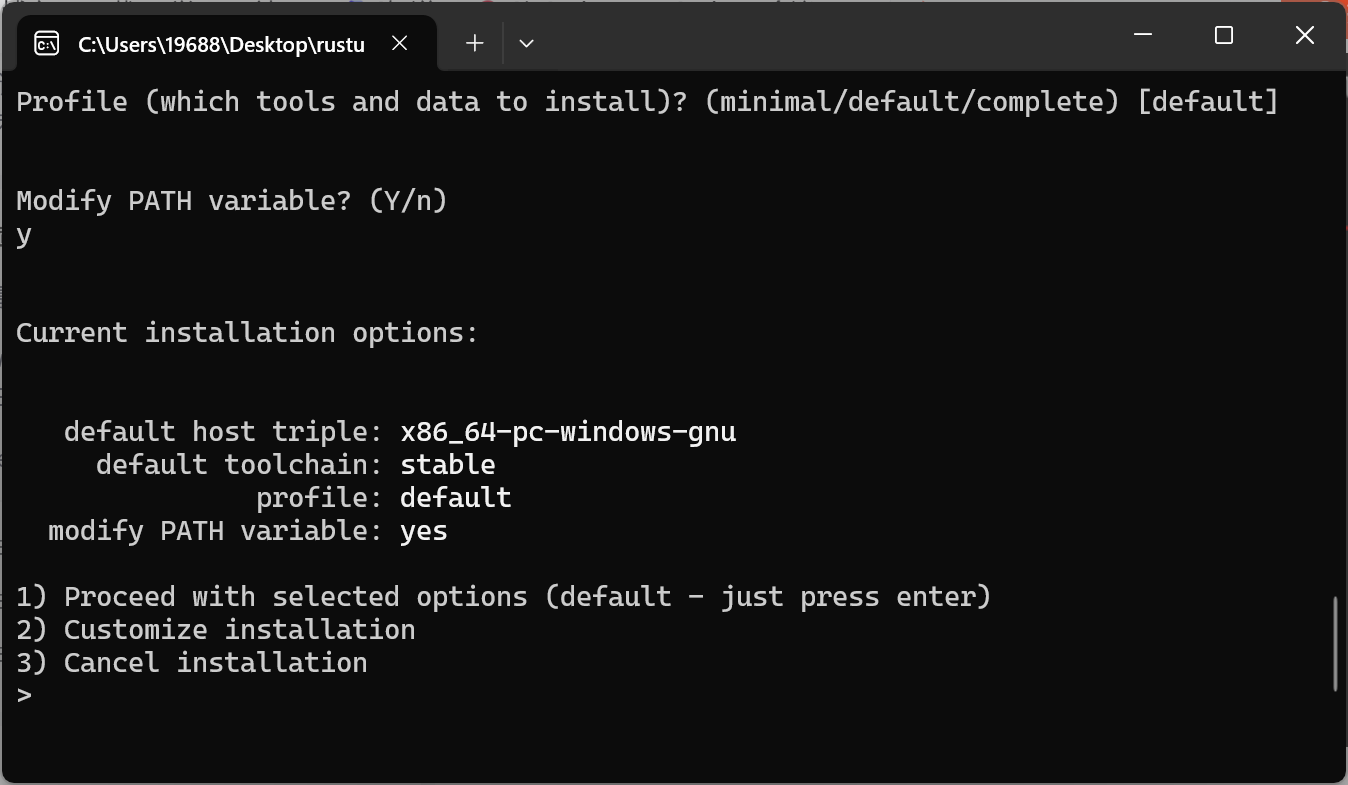Click the "Profile (which tools and data" line
This screenshot has height=785, width=1348.
pyautogui.click(x=647, y=102)
